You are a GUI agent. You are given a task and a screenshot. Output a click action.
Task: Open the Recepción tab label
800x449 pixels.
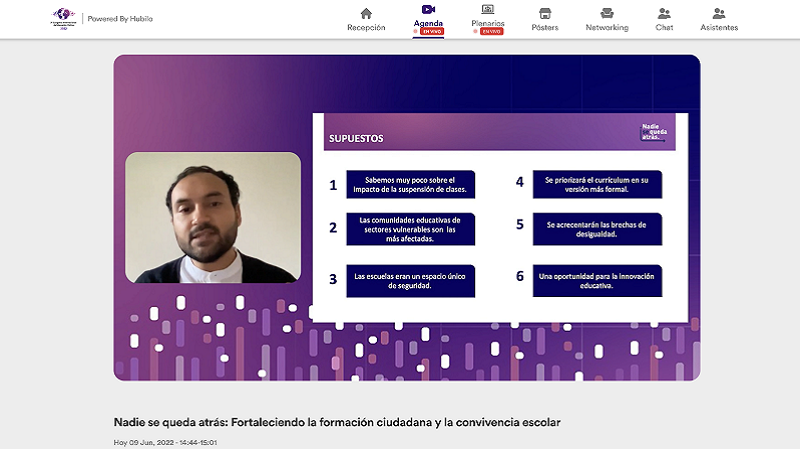(366, 28)
